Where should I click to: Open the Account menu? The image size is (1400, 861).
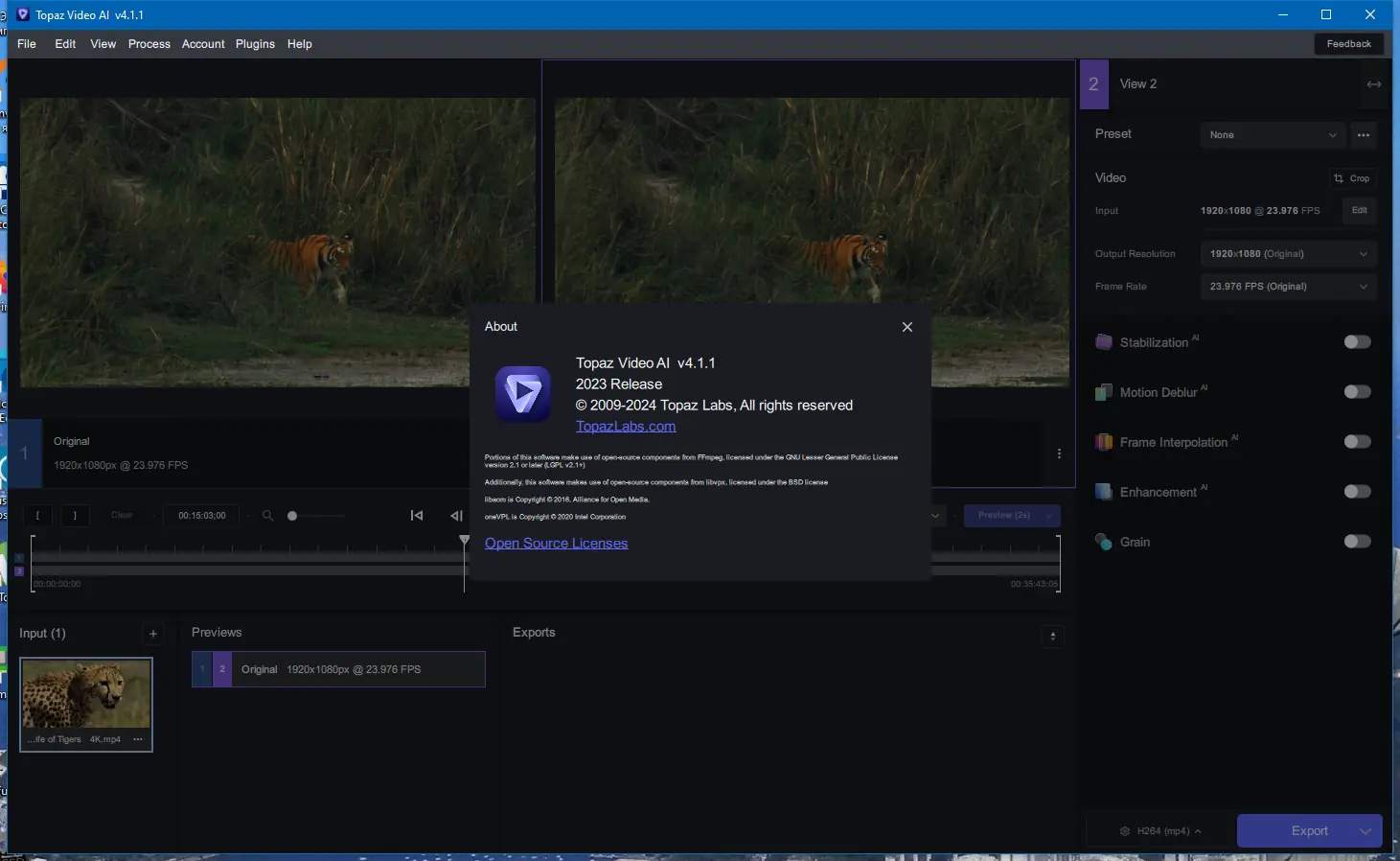click(203, 44)
